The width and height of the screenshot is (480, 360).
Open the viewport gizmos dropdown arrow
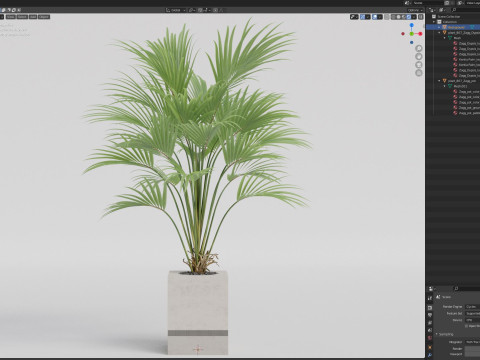(x=368, y=17)
